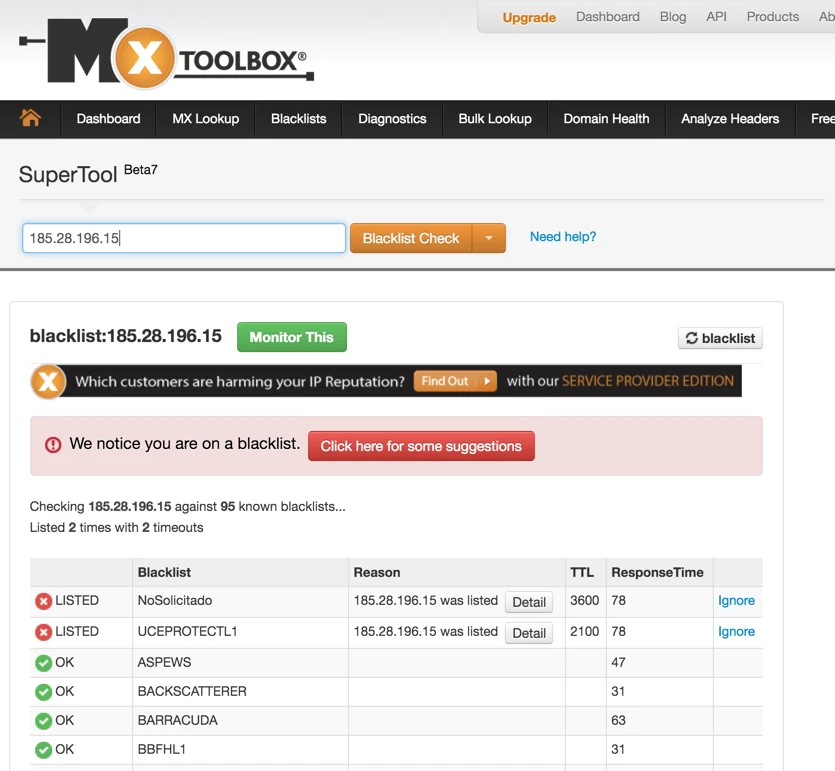
Task: Click the BARRACUDA blacklist name
Action: coord(177,720)
